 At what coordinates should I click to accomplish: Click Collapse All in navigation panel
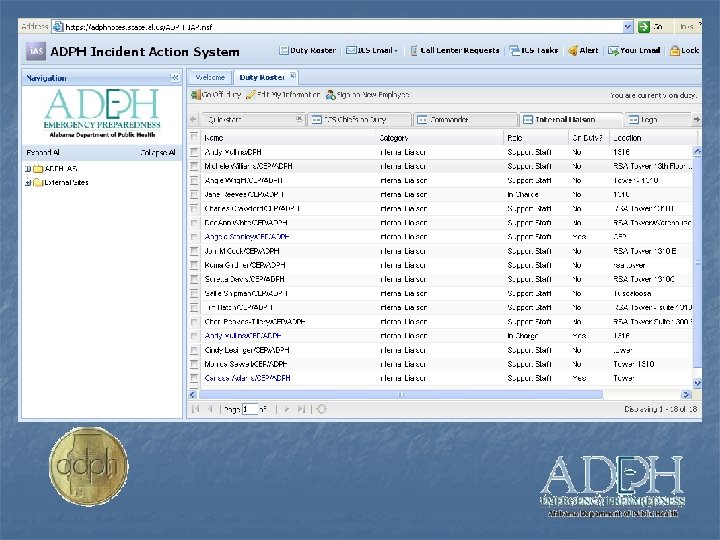coord(158,152)
